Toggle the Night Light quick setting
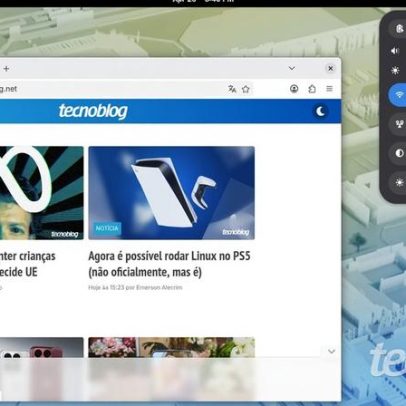This screenshot has width=406, height=406. (397, 182)
